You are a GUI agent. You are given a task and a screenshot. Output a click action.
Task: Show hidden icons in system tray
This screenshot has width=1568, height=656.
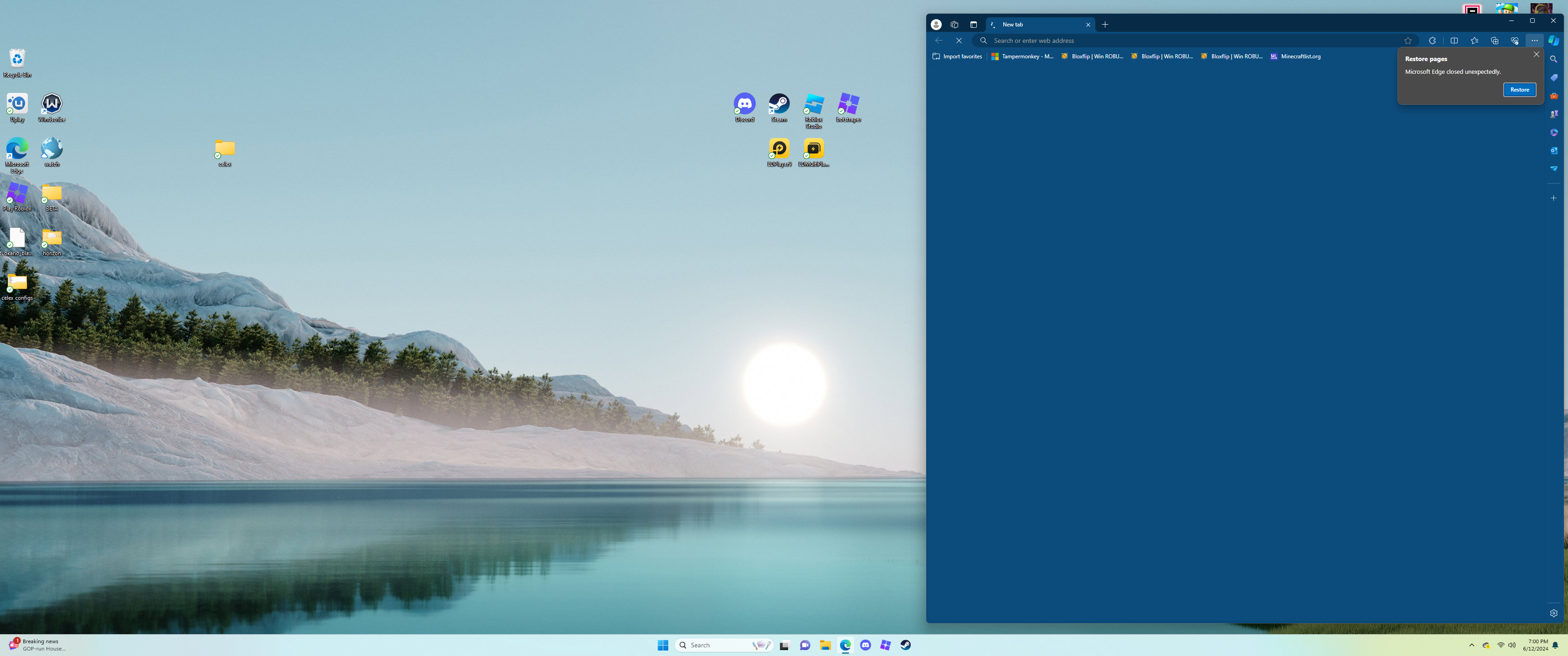(x=1472, y=645)
